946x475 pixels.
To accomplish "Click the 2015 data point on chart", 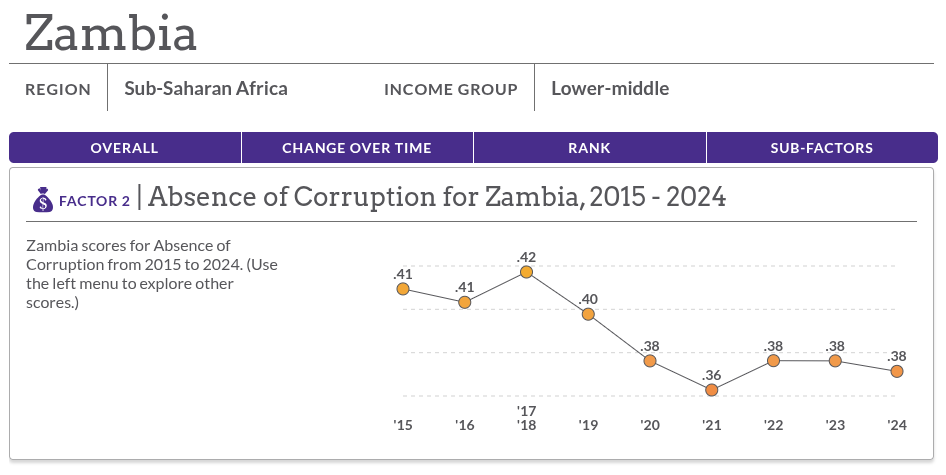I will click(403, 289).
